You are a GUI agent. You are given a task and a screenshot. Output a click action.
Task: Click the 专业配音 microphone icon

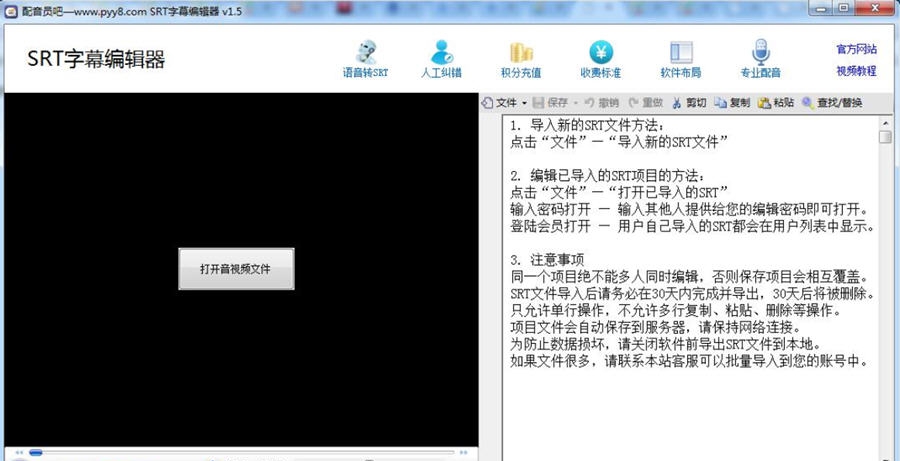point(760,56)
